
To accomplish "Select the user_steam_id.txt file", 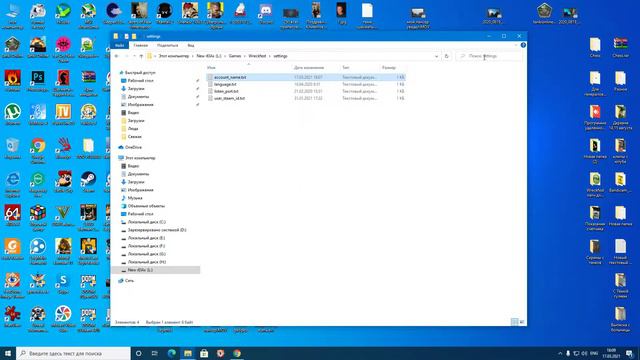I will (306, 98).
